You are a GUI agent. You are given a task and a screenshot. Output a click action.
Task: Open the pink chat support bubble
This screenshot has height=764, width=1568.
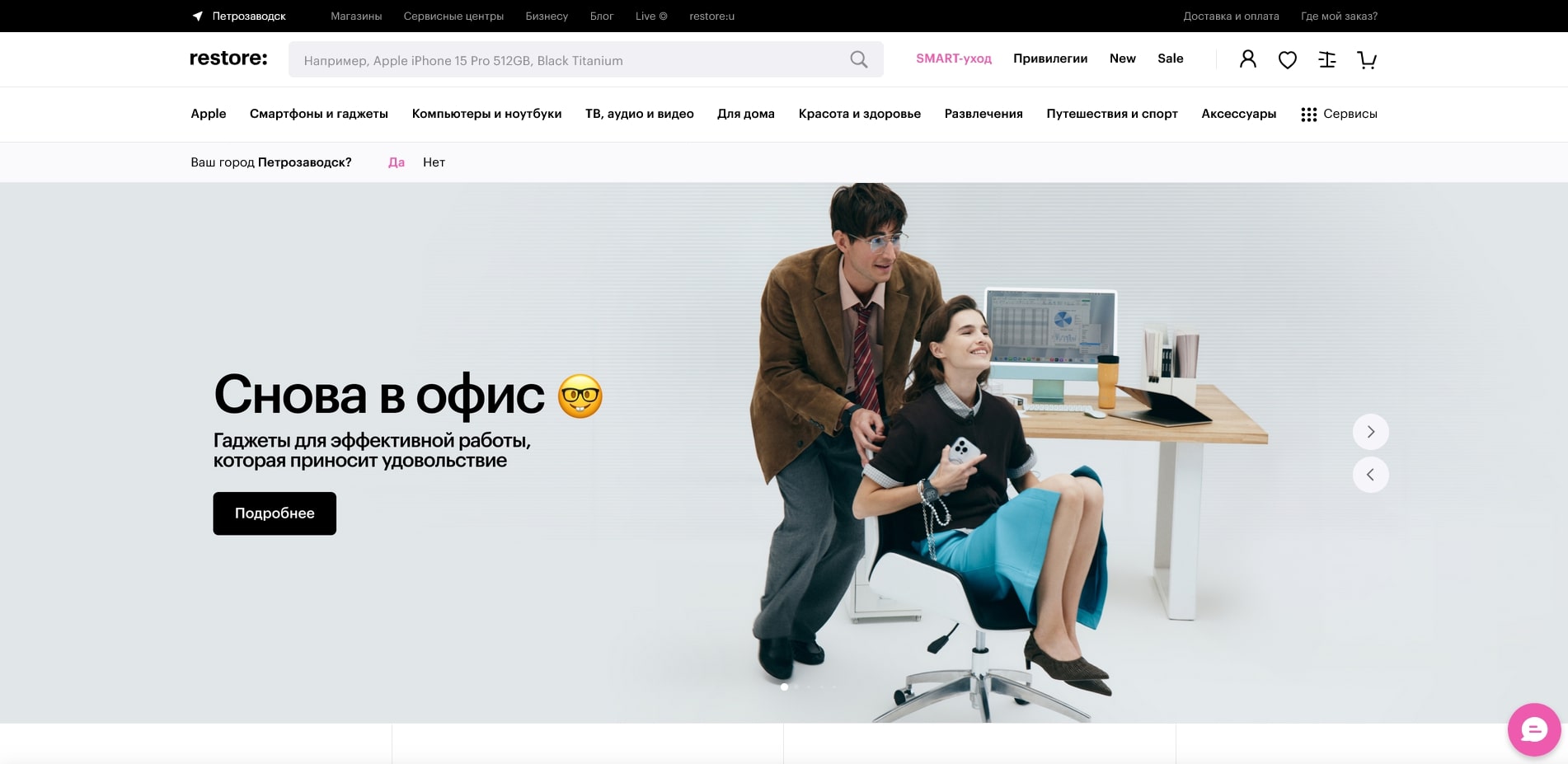[1533, 729]
